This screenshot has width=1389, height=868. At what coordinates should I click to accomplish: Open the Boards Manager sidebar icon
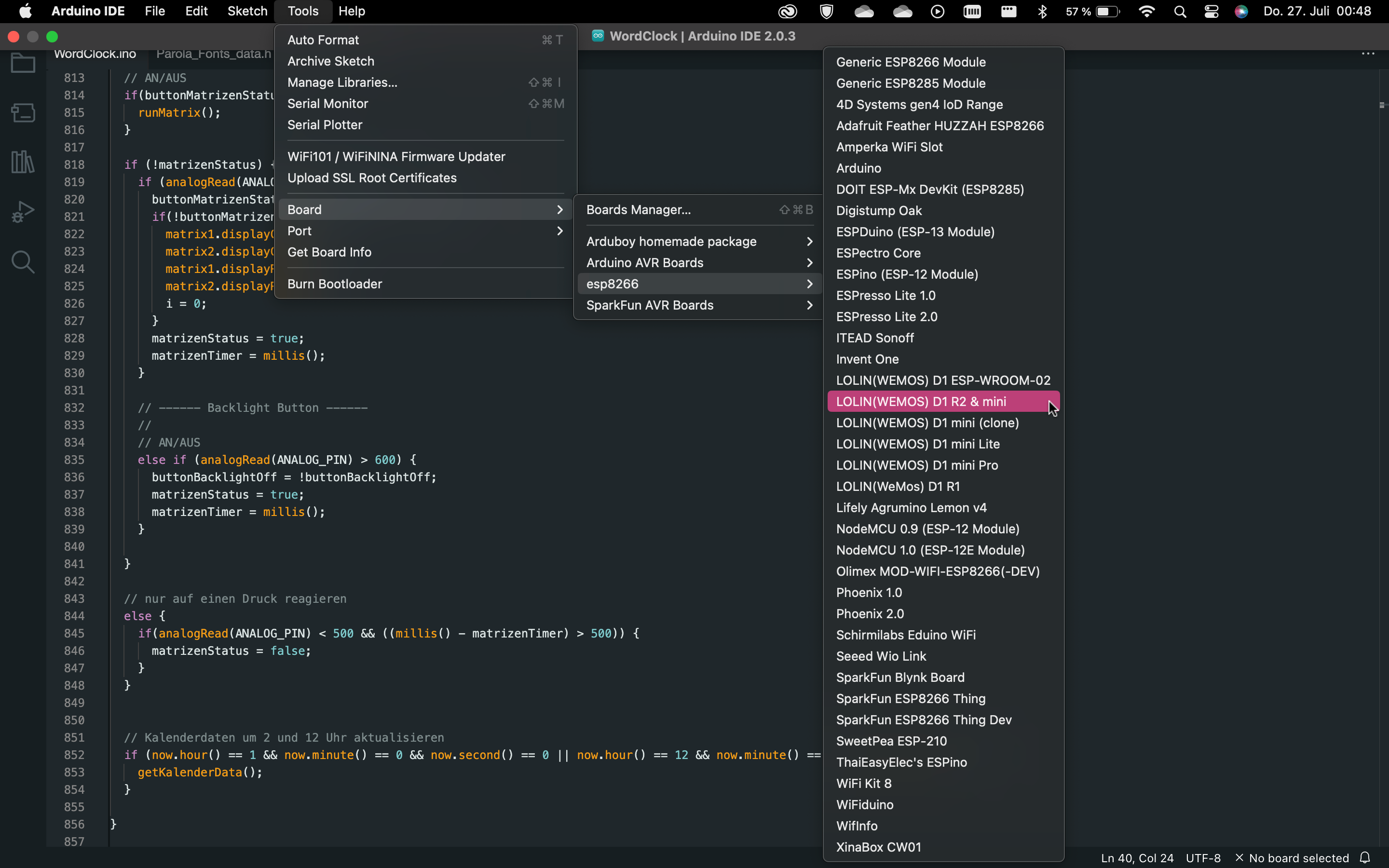23,112
